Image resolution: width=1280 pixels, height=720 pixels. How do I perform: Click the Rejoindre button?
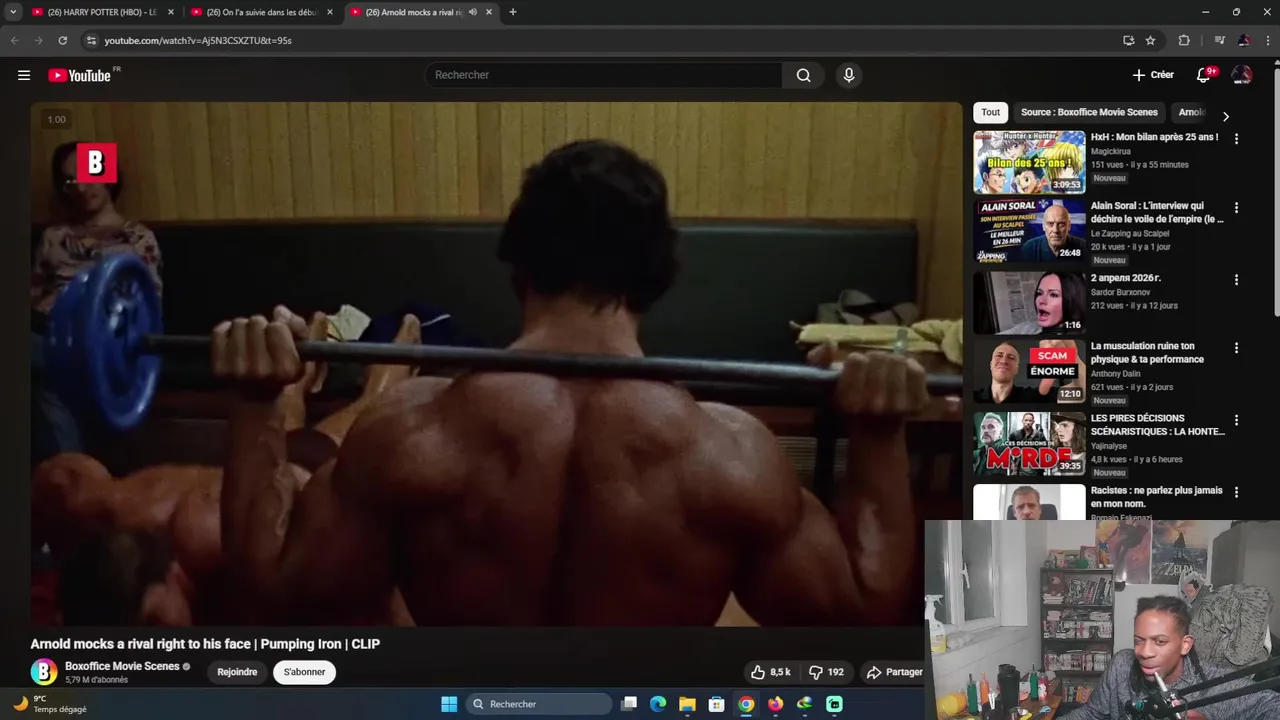tap(237, 672)
